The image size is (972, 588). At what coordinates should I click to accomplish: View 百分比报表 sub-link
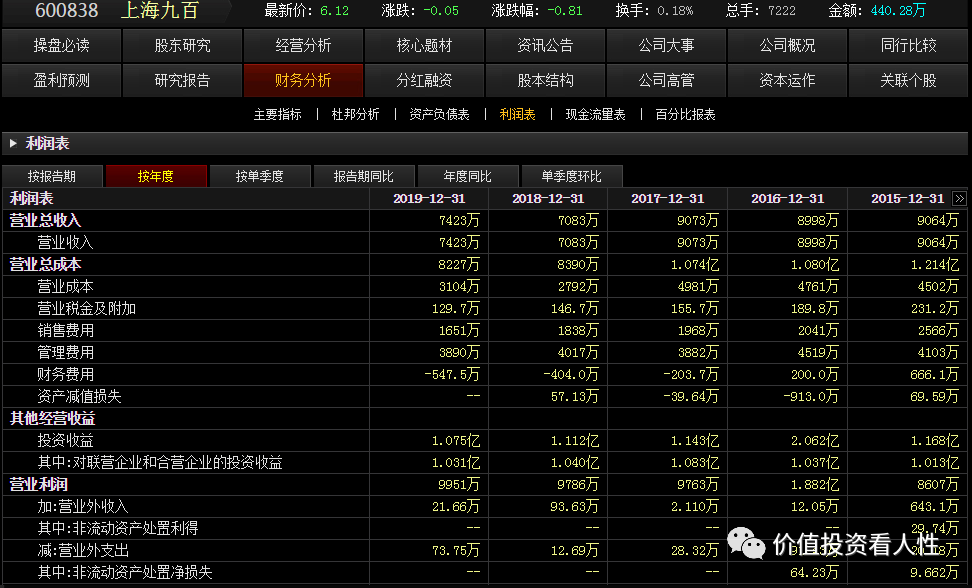pos(685,115)
